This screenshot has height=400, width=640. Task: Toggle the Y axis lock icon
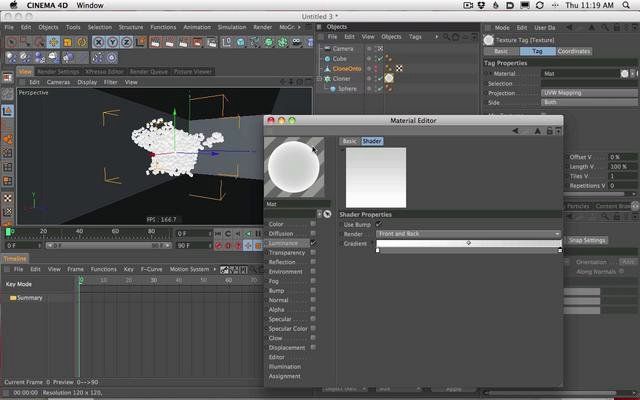(x=113, y=42)
